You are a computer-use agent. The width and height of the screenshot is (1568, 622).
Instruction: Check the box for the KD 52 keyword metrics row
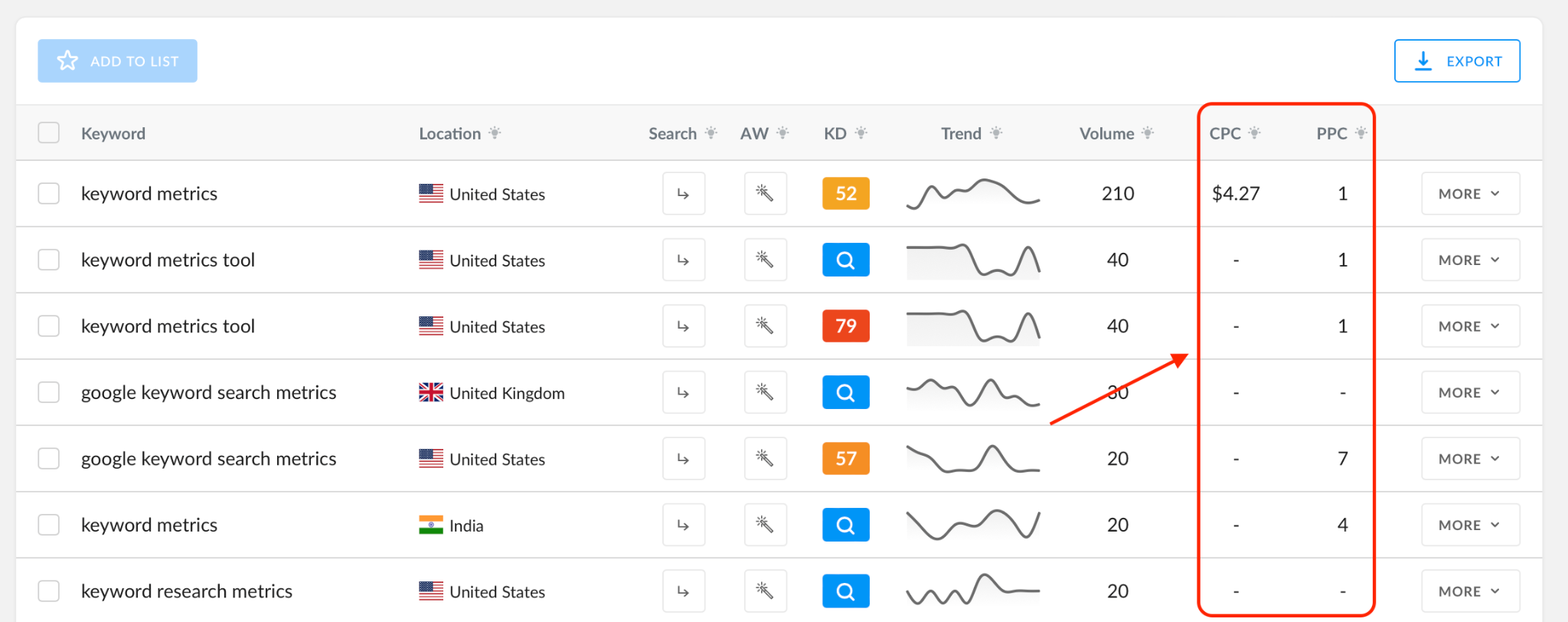[x=49, y=193]
